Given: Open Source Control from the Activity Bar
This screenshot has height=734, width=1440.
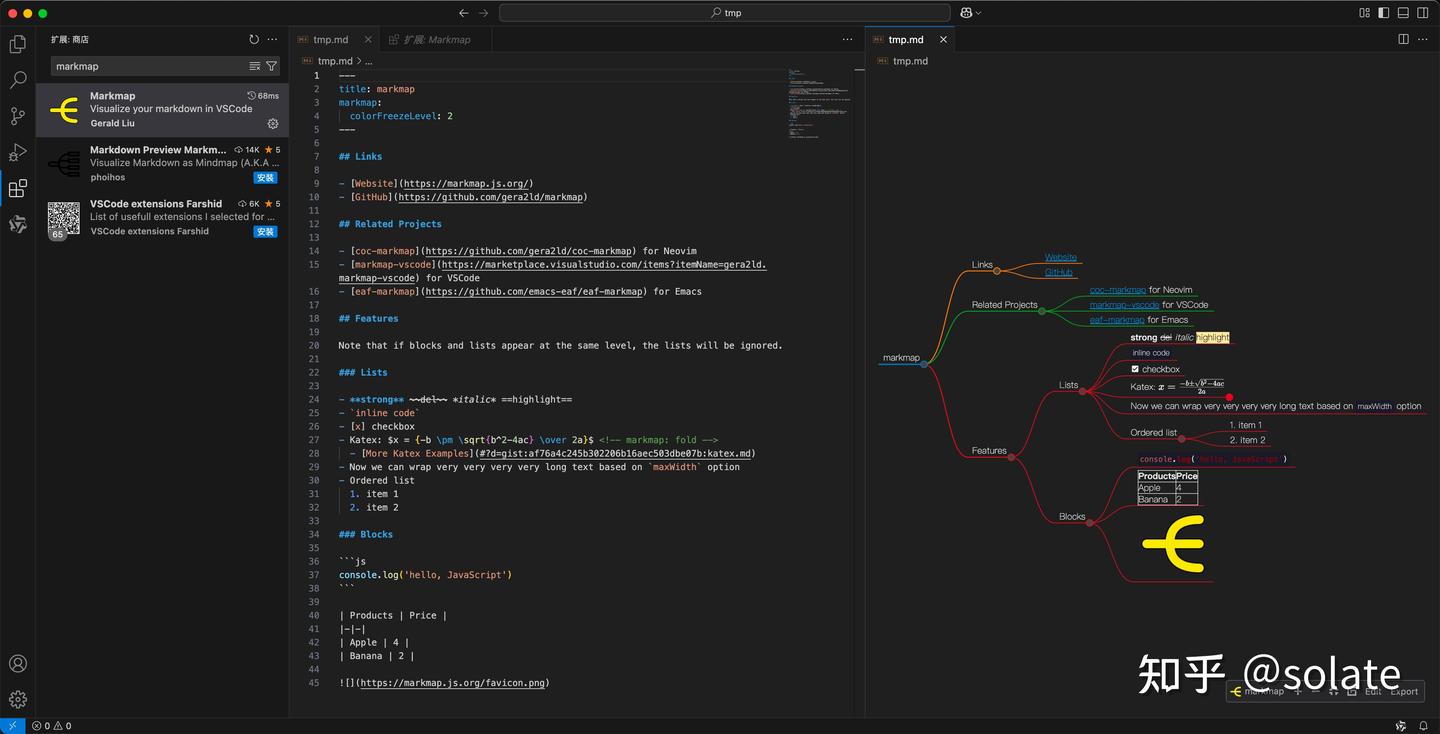Looking at the screenshot, I should (x=17, y=116).
